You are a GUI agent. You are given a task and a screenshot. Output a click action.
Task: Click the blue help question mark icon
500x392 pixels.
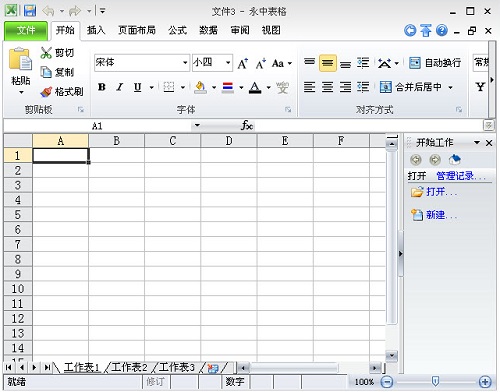tap(442, 30)
